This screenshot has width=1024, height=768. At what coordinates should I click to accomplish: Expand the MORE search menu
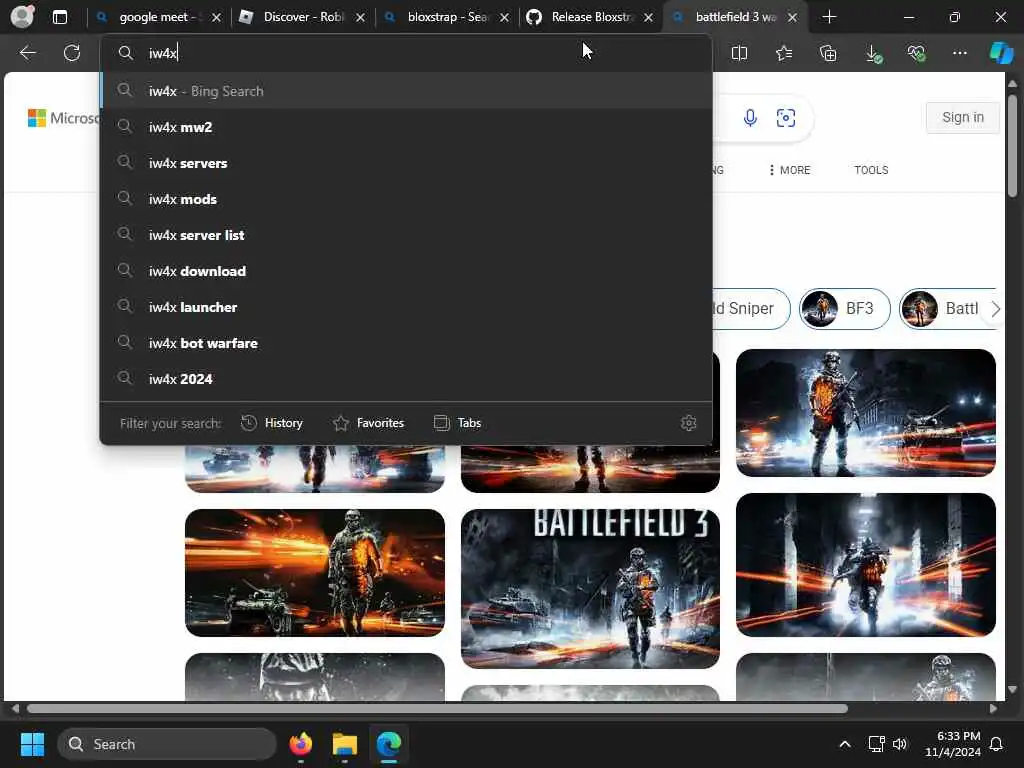pos(790,170)
